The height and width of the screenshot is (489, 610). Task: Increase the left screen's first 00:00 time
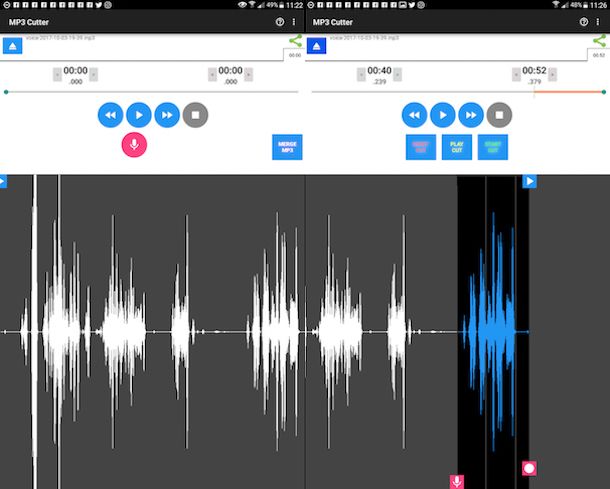pos(93,74)
